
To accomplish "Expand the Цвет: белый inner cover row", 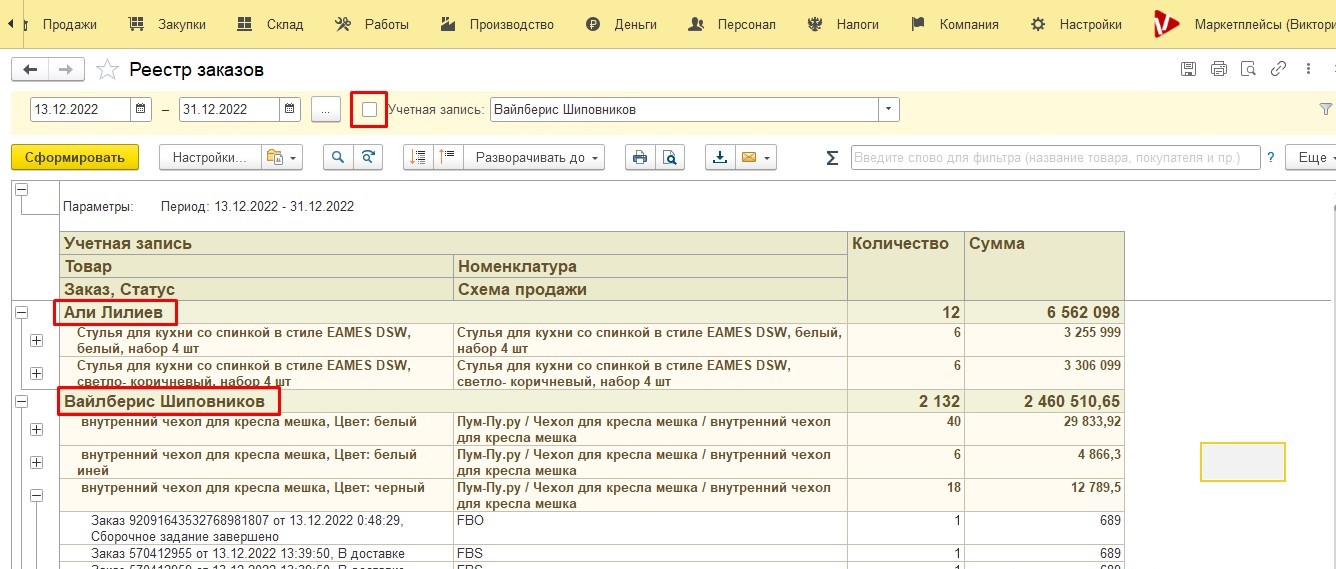I will tap(37, 429).
